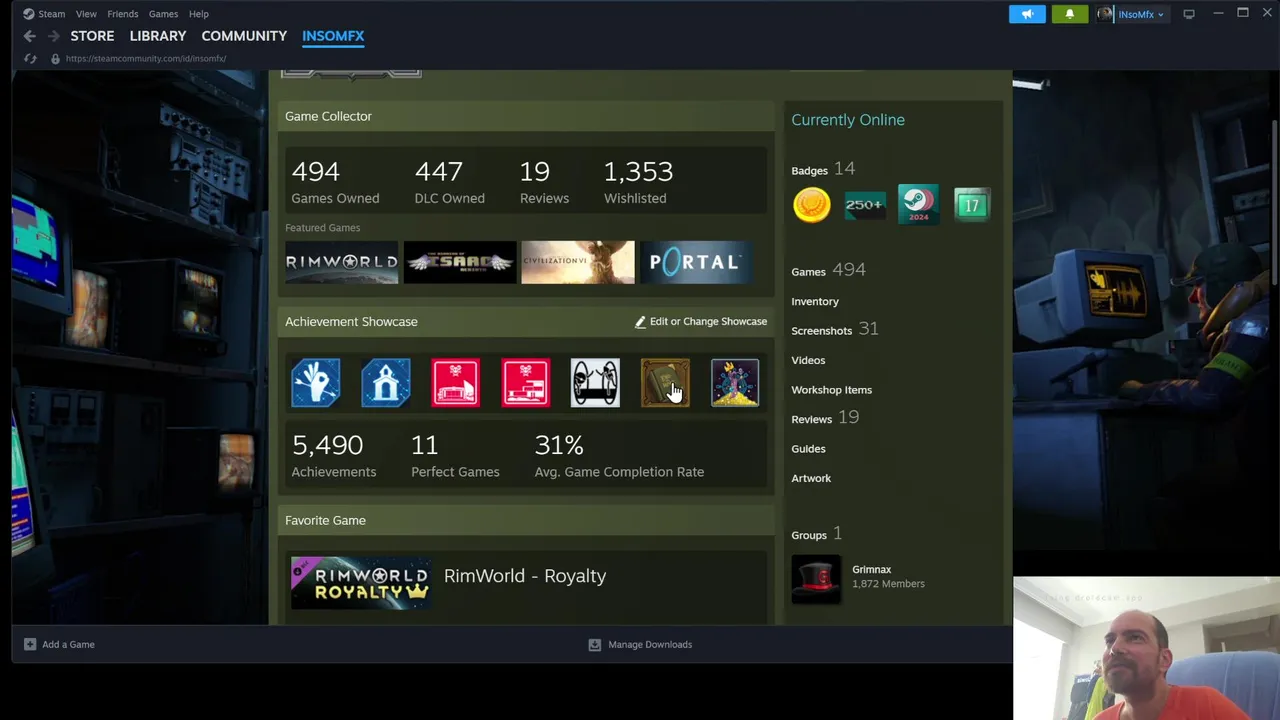
Task: Click the forward navigation arrow
Action: click(x=54, y=36)
